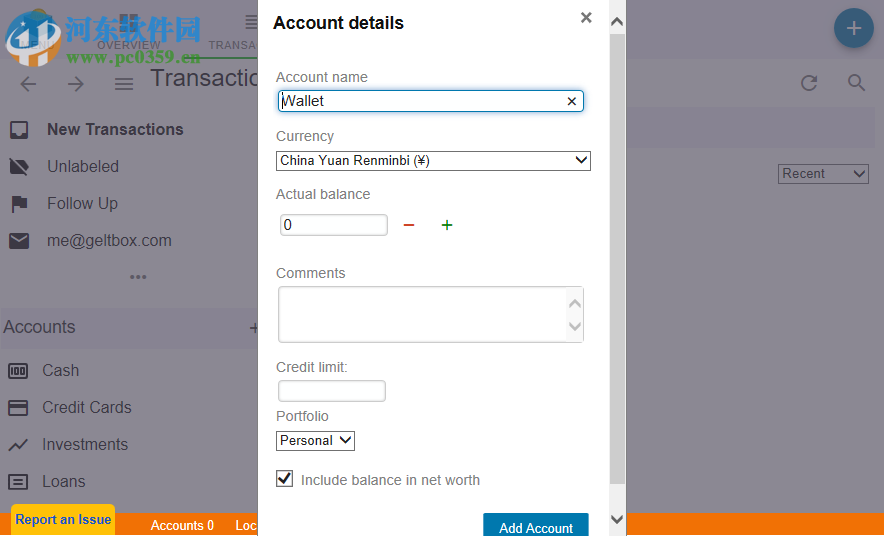Toggle Include balance in net worth

[285, 479]
